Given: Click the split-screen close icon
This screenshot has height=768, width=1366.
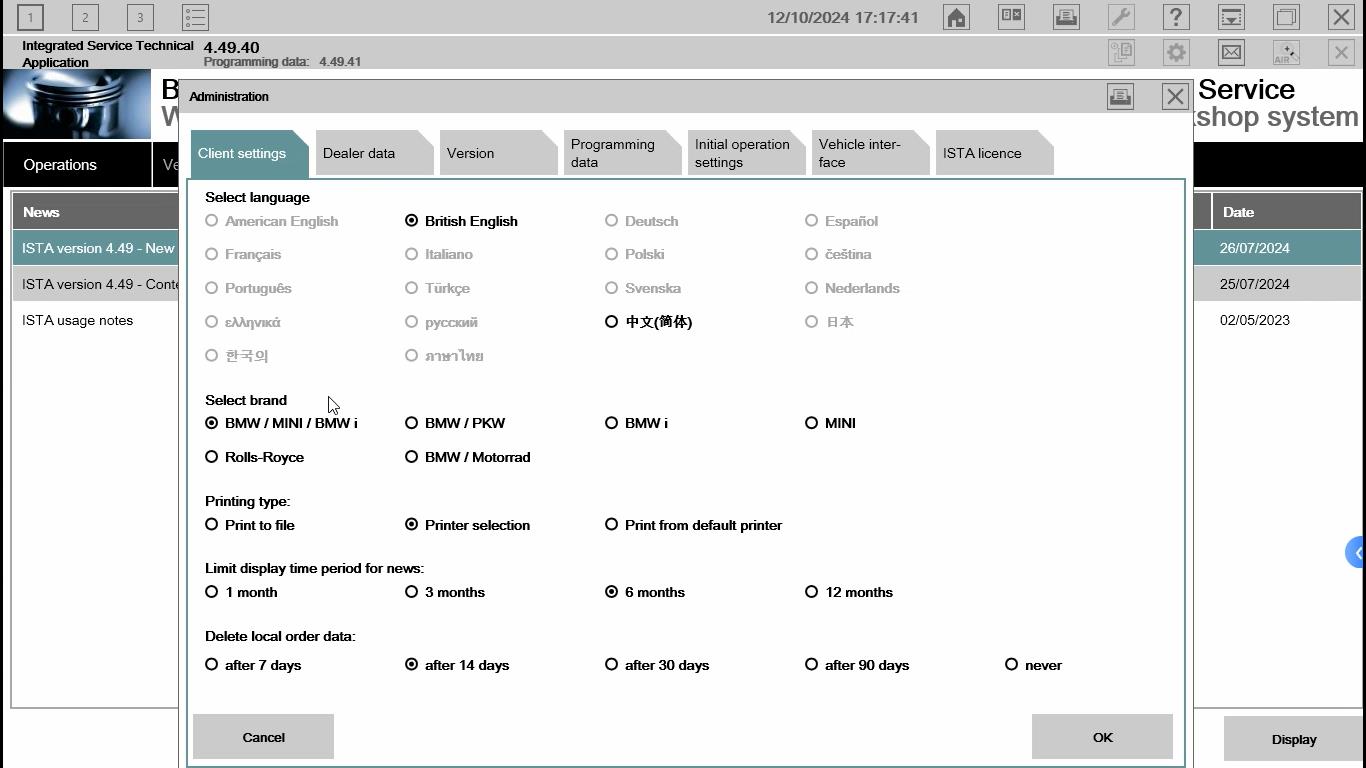Looking at the screenshot, I should tap(1011, 17).
